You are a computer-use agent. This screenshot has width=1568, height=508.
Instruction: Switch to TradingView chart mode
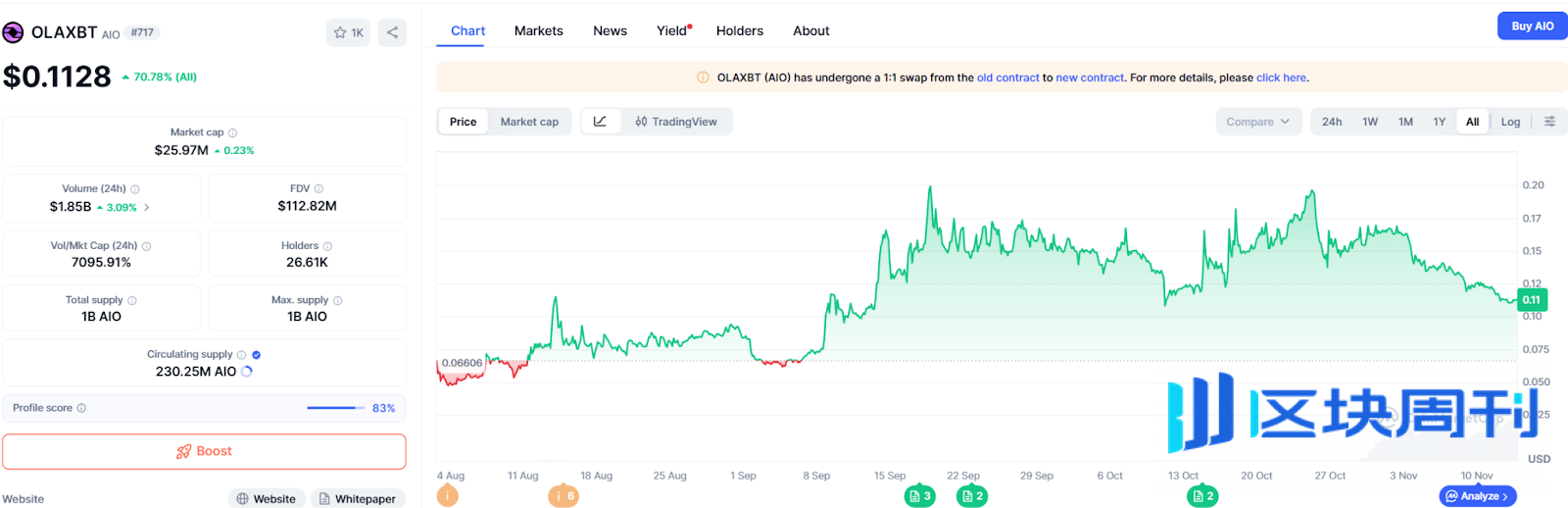[x=676, y=122]
